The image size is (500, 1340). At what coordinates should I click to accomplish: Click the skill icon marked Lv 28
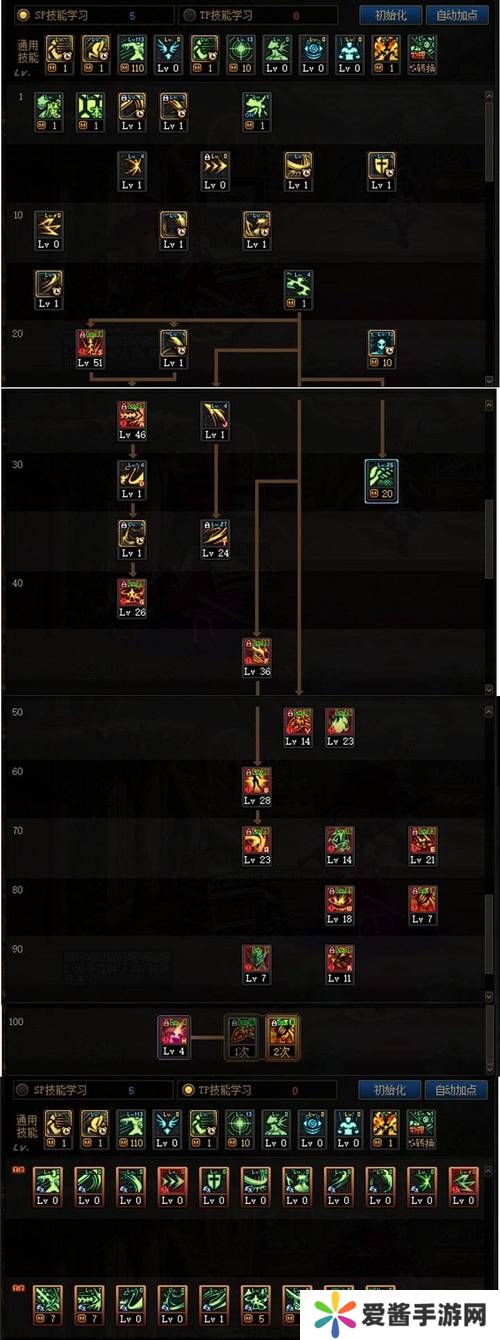click(257, 786)
